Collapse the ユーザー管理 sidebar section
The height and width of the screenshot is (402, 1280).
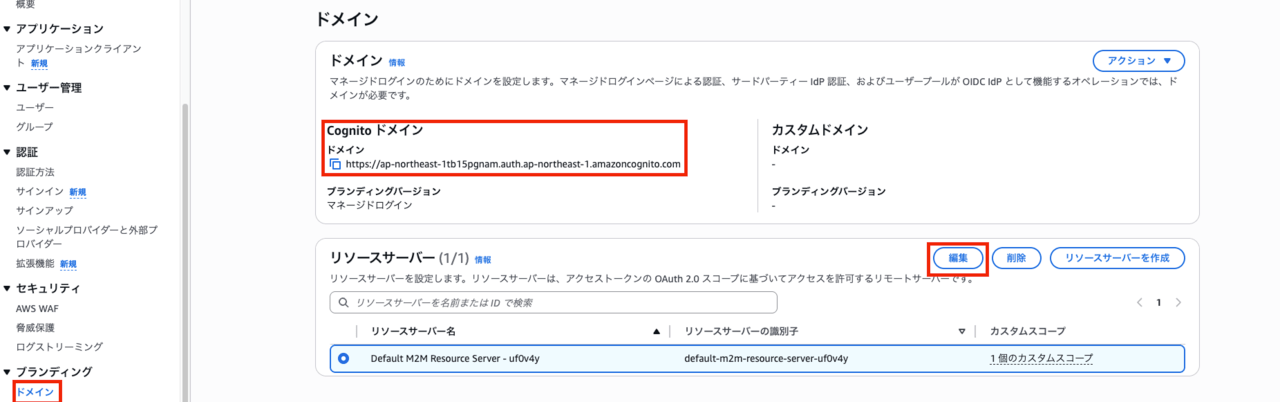click(7, 88)
